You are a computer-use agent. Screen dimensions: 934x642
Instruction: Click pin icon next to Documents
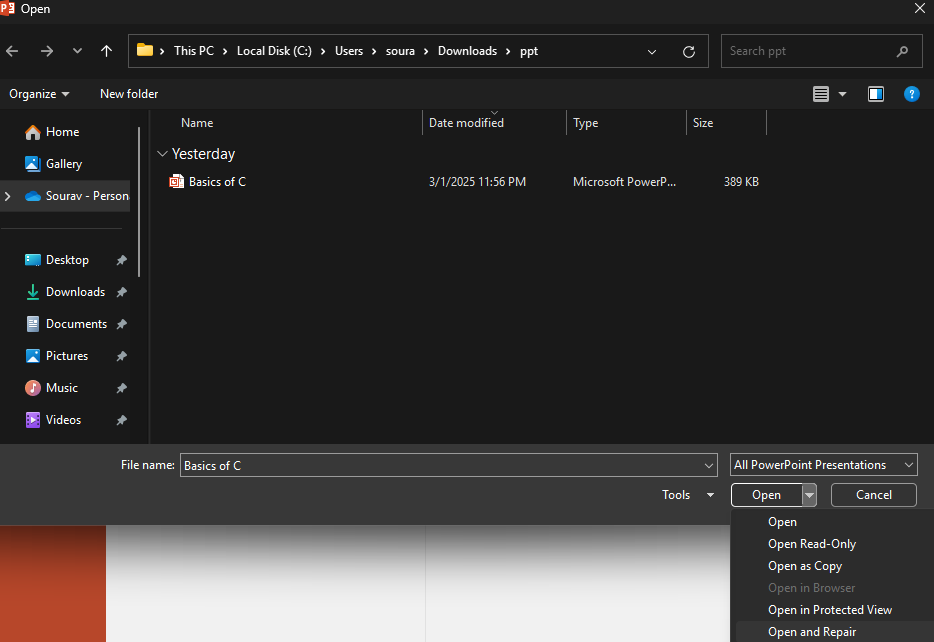(x=122, y=324)
